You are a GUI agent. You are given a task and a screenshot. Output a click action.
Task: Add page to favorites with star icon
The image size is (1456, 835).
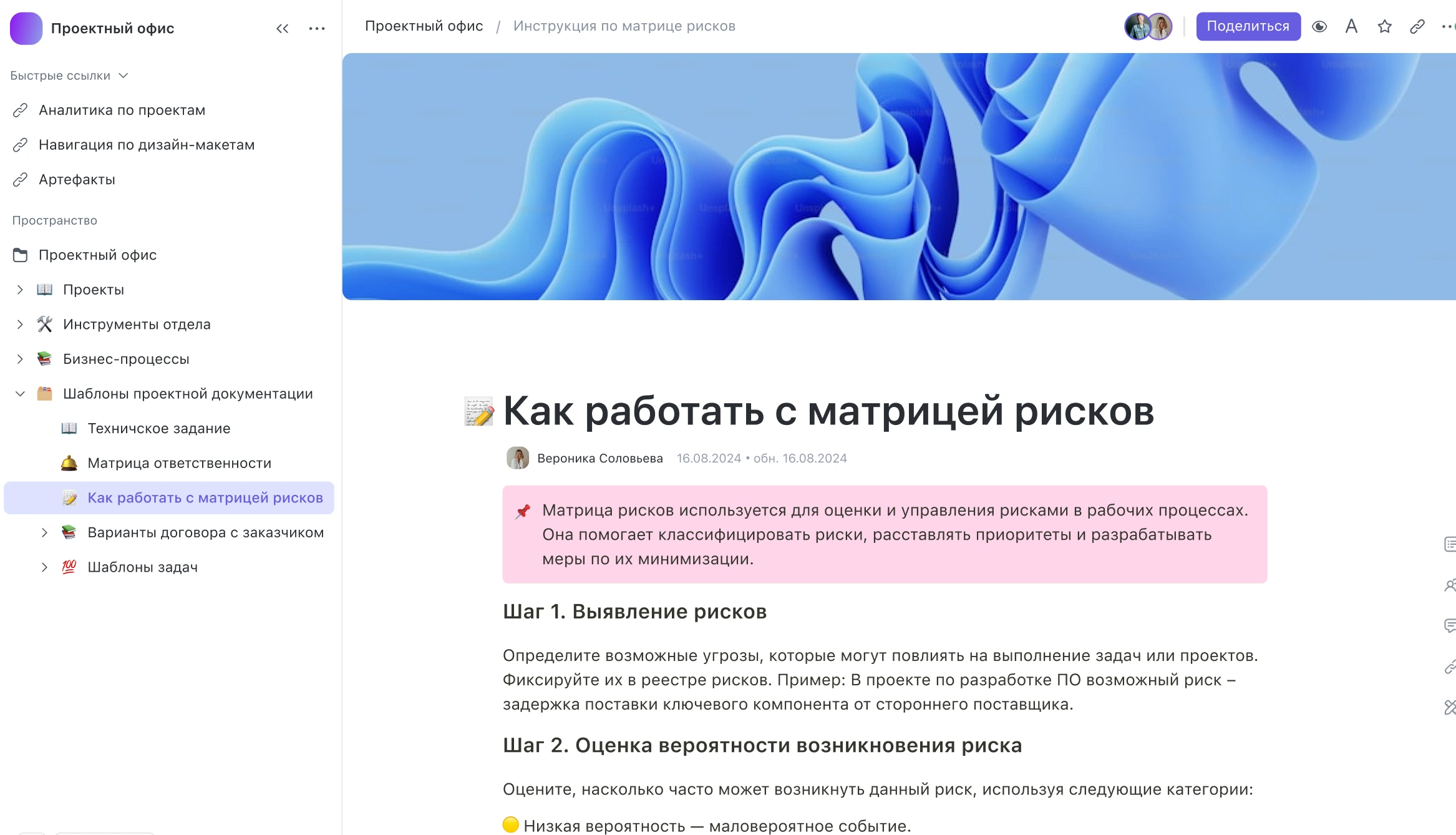(x=1384, y=26)
